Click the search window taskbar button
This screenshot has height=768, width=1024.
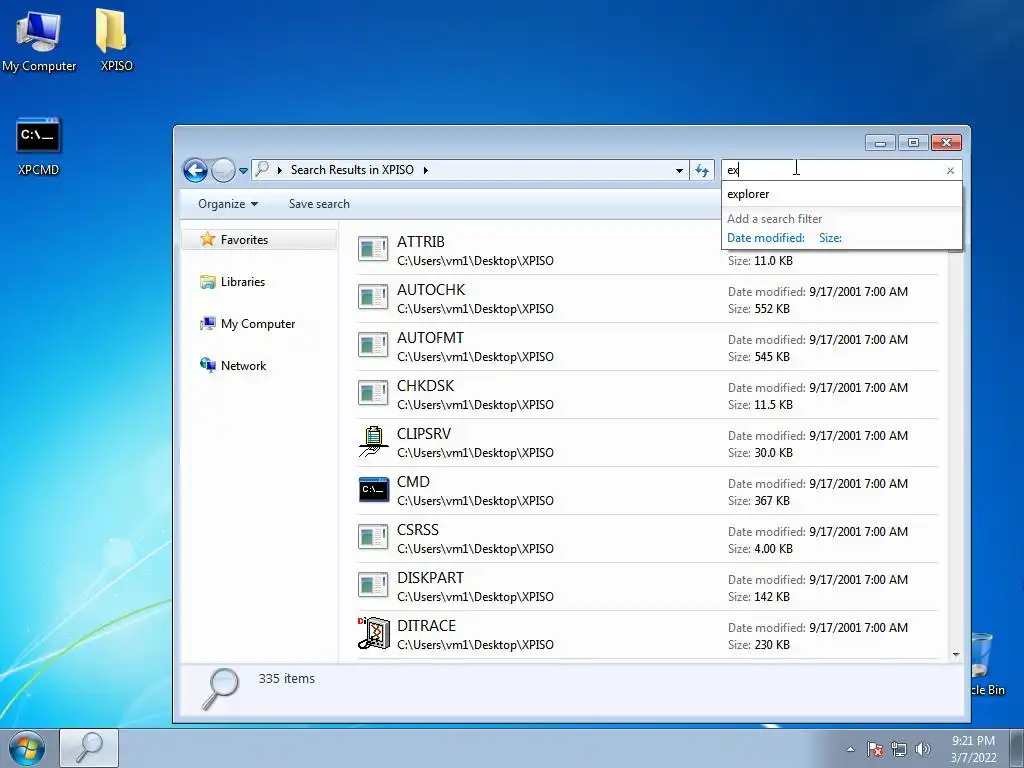tap(89, 748)
